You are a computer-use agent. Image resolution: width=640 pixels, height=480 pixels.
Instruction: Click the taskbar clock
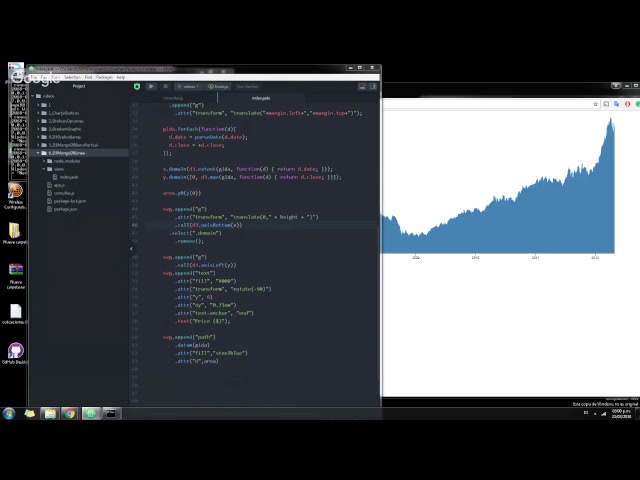click(x=621, y=414)
